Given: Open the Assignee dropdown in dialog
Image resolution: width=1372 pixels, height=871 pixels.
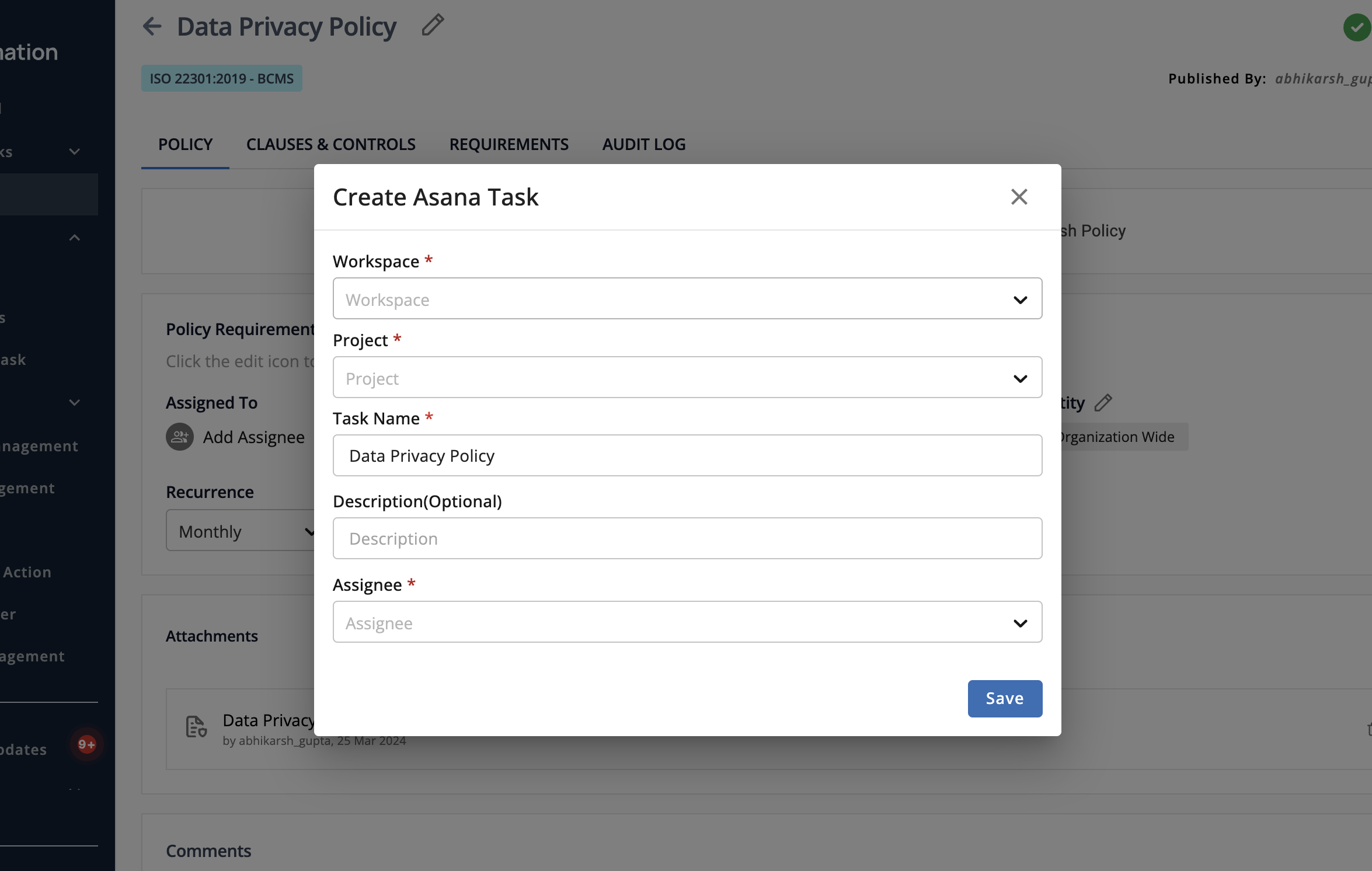Looking at the screenshot, I should coord(687,622).
